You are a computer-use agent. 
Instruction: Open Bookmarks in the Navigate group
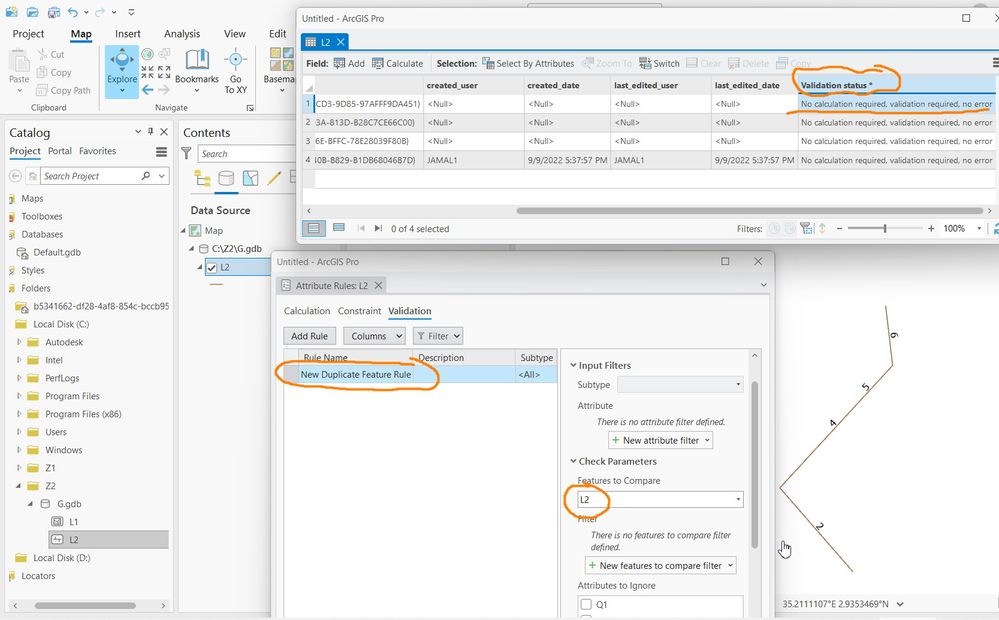click(196, 70)
